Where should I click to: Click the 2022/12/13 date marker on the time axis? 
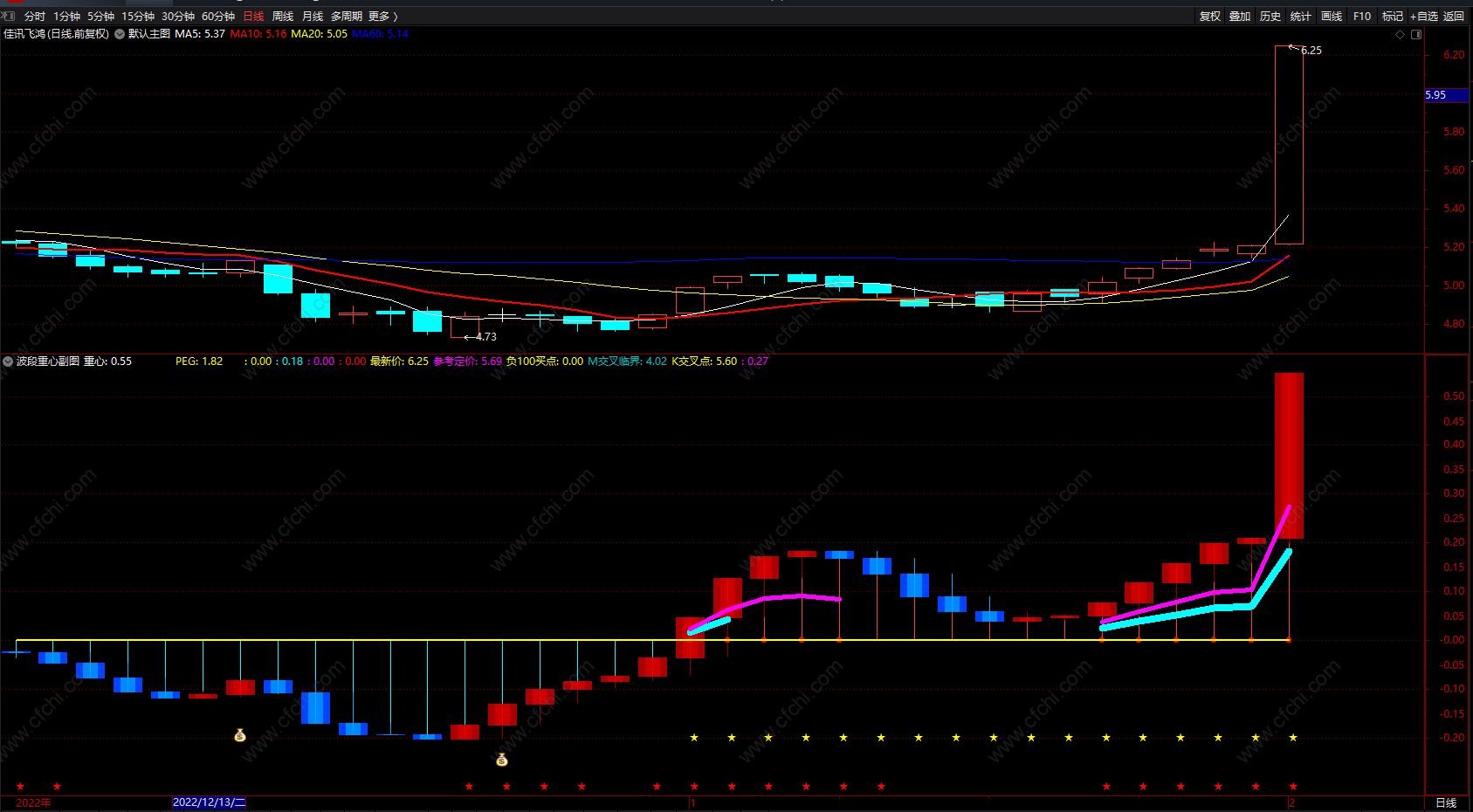(x=210, y=802)
